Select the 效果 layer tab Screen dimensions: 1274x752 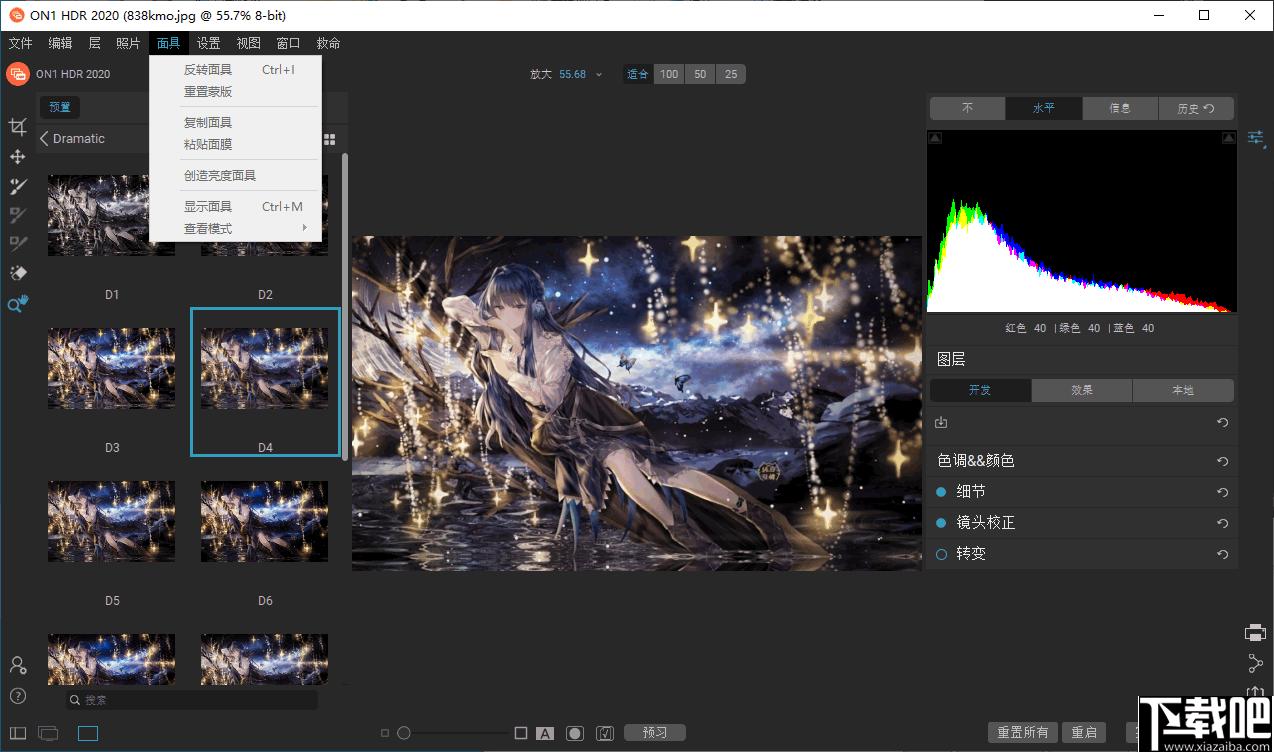click(x=1082, y=390)
